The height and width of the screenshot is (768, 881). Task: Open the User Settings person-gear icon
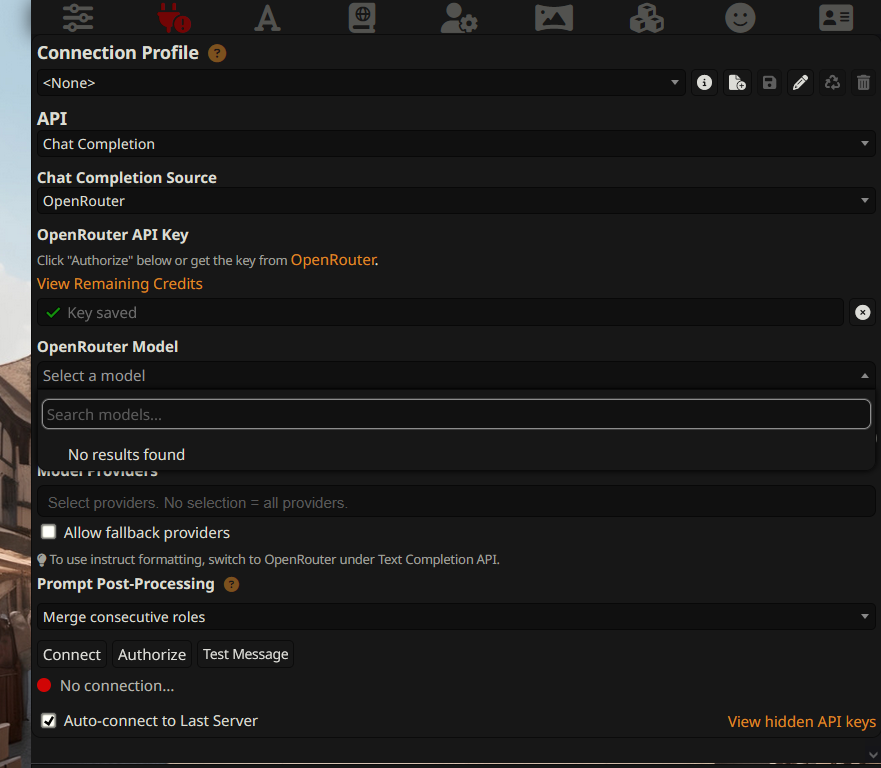[458, 17]
